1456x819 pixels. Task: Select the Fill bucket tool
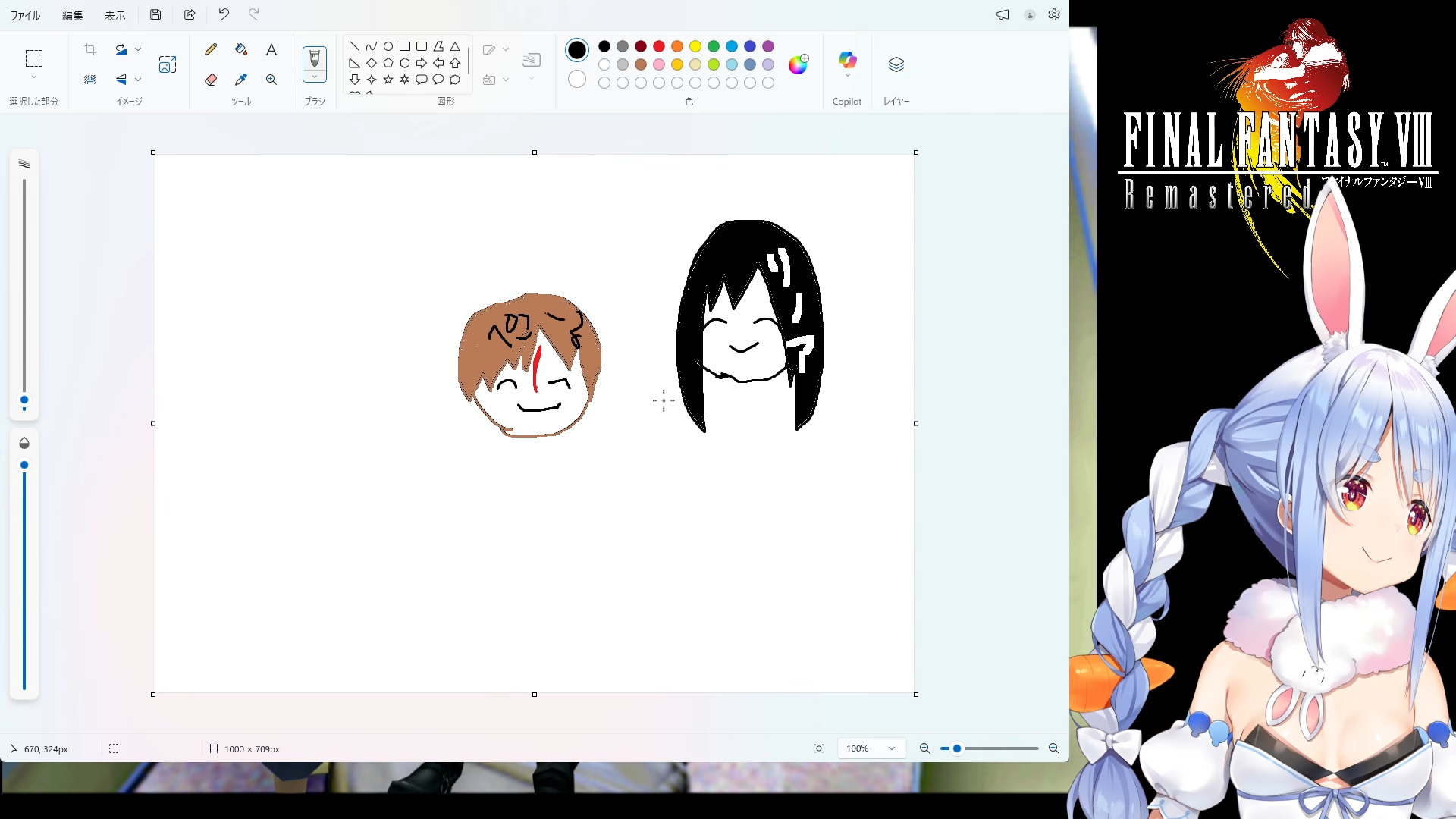241,50
